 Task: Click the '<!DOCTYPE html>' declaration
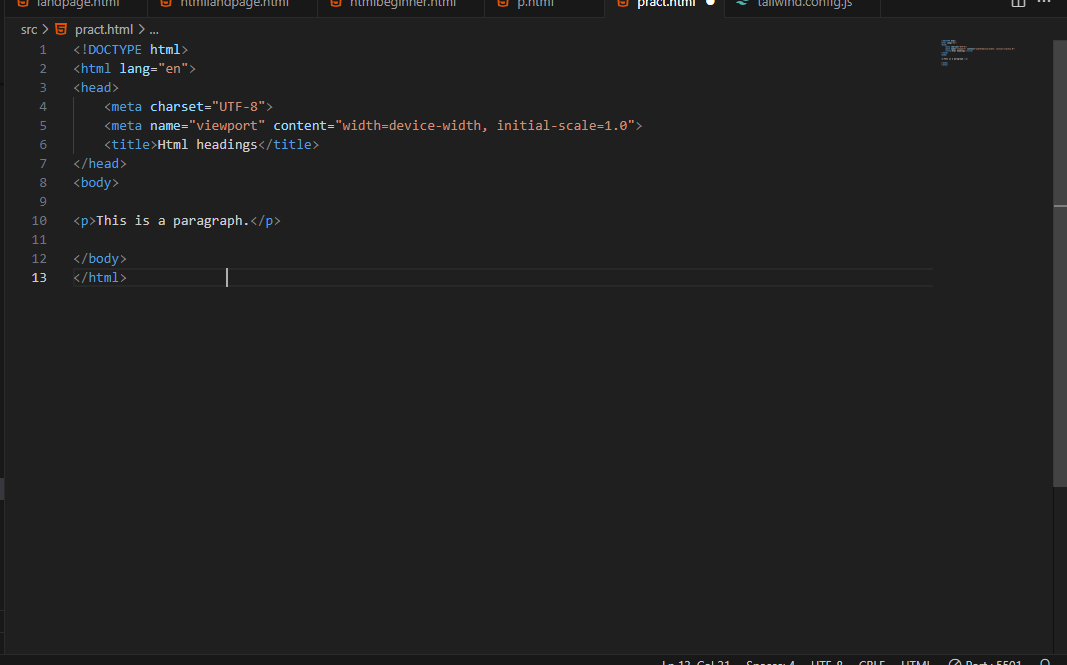(x=131, y=50)
